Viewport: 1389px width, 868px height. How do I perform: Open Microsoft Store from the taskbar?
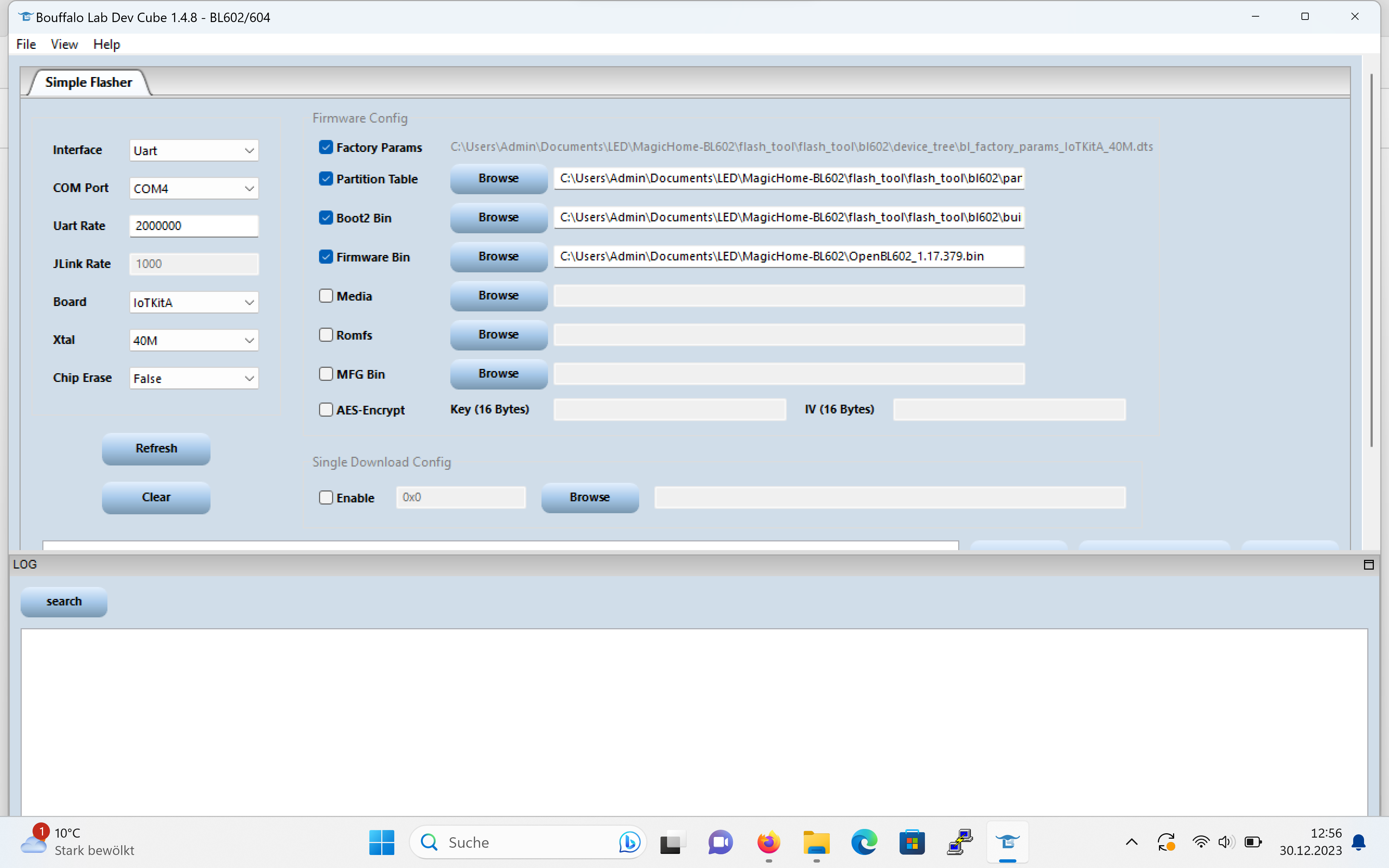912,842
